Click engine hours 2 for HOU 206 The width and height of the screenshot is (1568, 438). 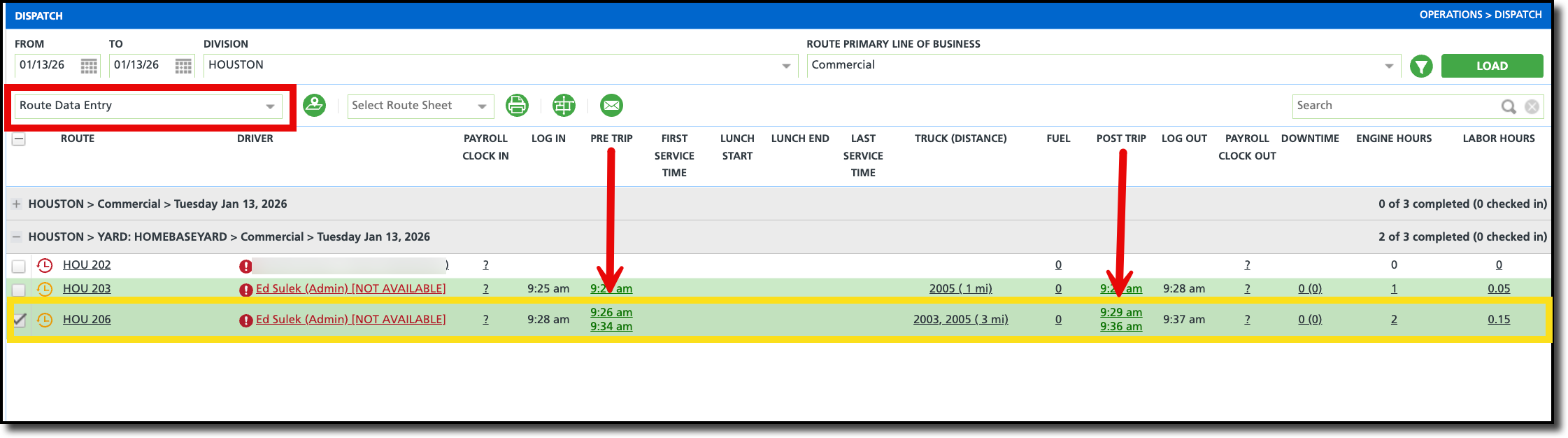(1394, 319)
